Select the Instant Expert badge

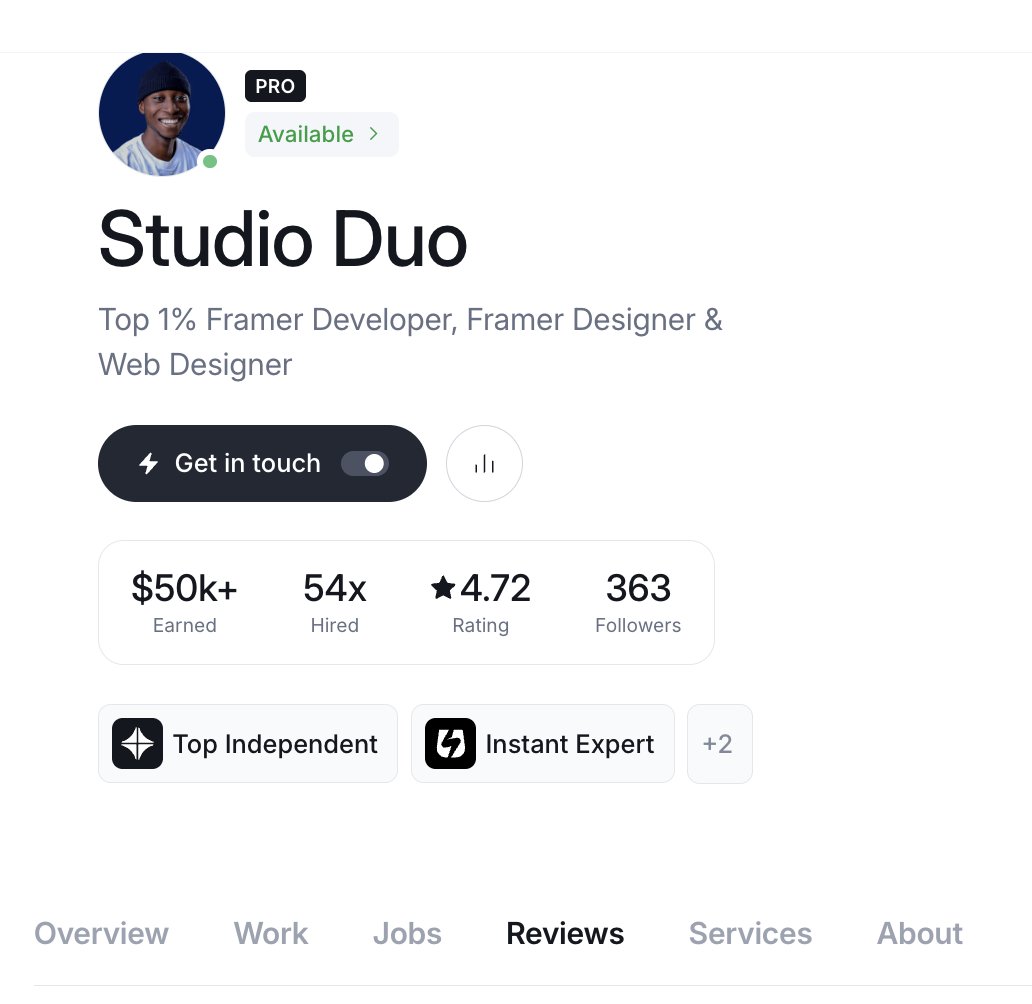[x=542, y=743]
